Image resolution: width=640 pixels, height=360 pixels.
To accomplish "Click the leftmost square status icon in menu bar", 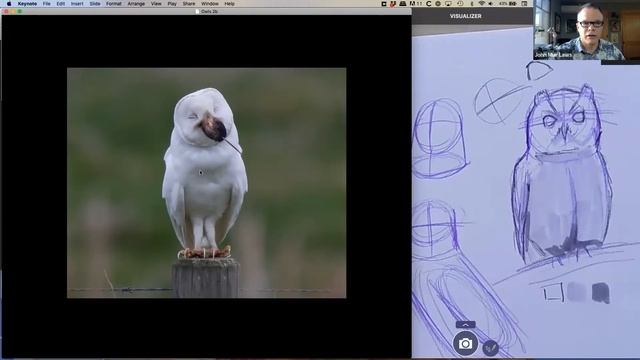I will pyautogui.click(x=384, y=4).
